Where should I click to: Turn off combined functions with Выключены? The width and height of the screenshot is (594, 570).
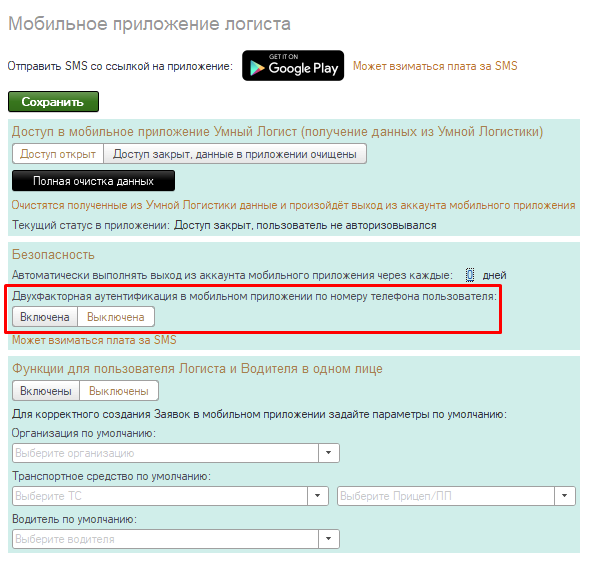click(x=119, y=391)
